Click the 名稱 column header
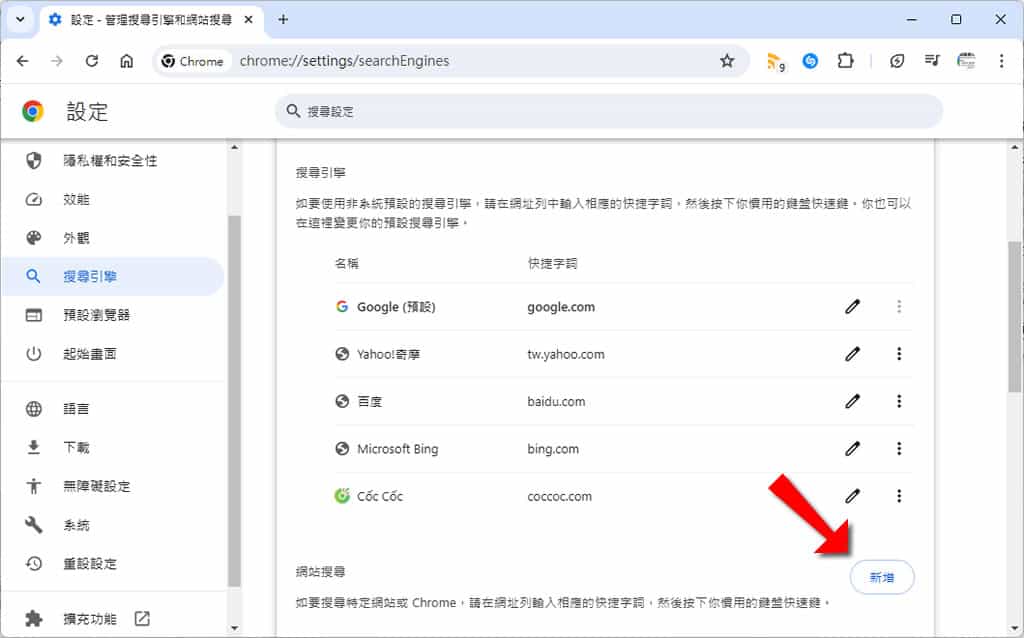This screenshot has width=1024, height=638. (347, 264)
